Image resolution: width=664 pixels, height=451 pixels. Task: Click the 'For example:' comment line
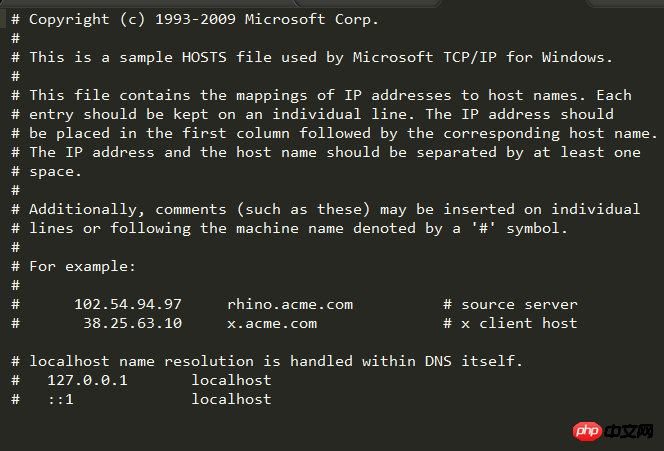tap(82, 267)
